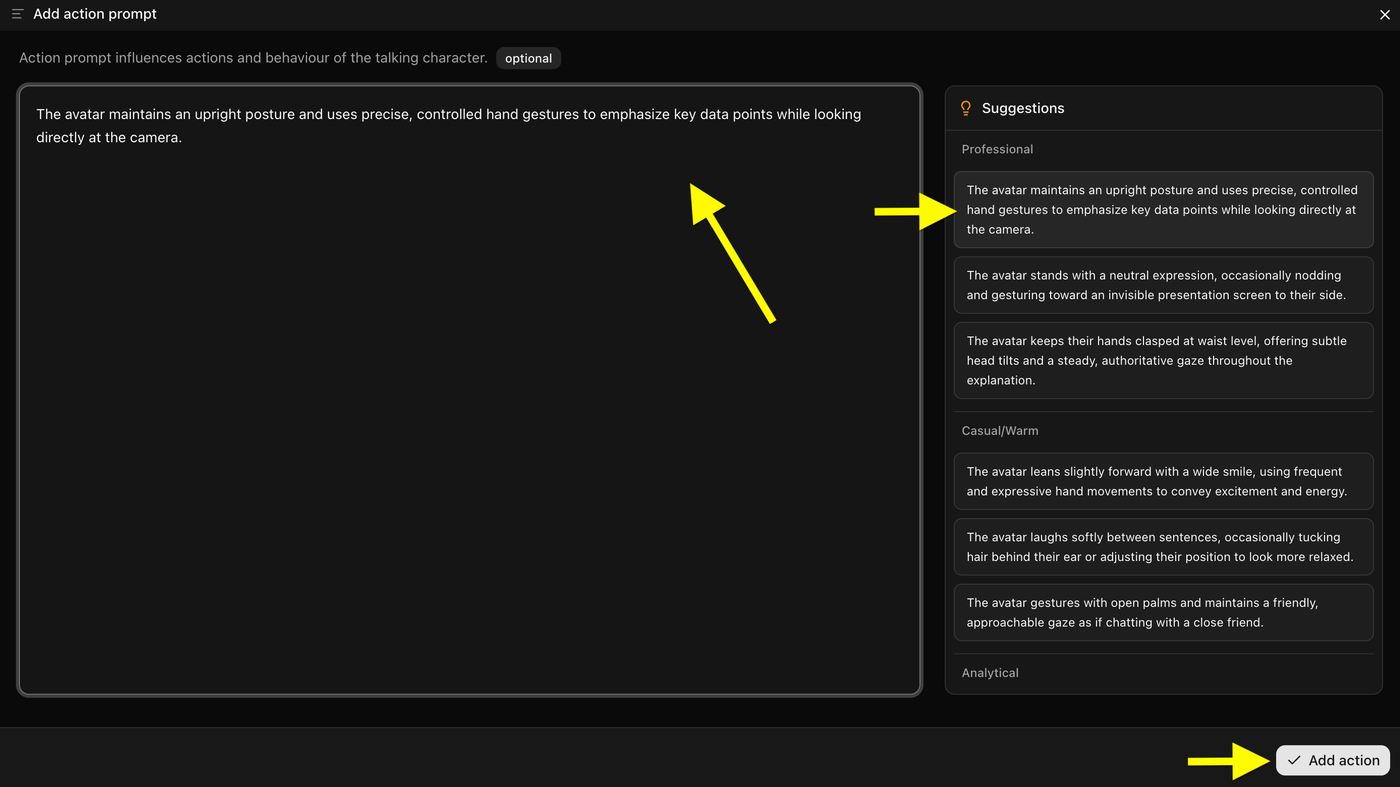Click the Casual/Warm category heading
Viewport: 1400px width, 787px height.
tap(1000, 431)
